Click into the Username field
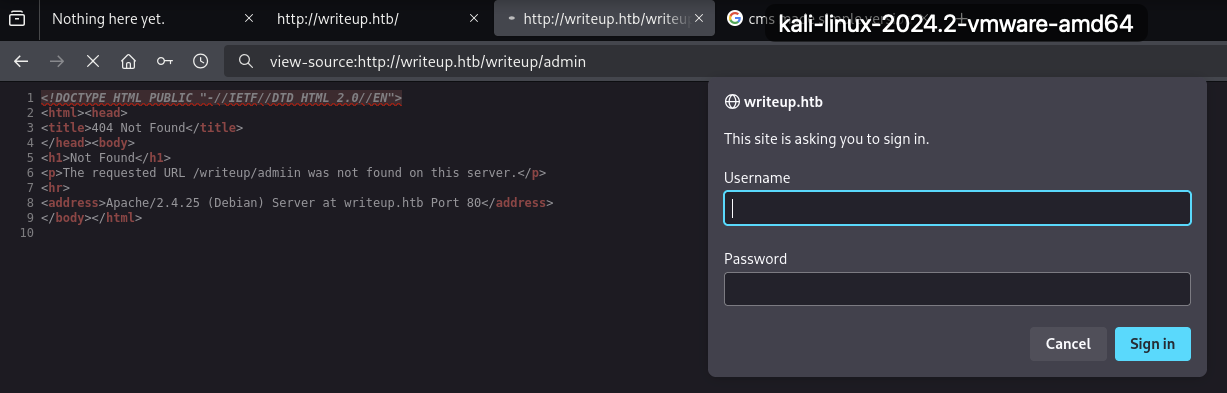This screenshot has height=393, width=1227. [957, 208]
